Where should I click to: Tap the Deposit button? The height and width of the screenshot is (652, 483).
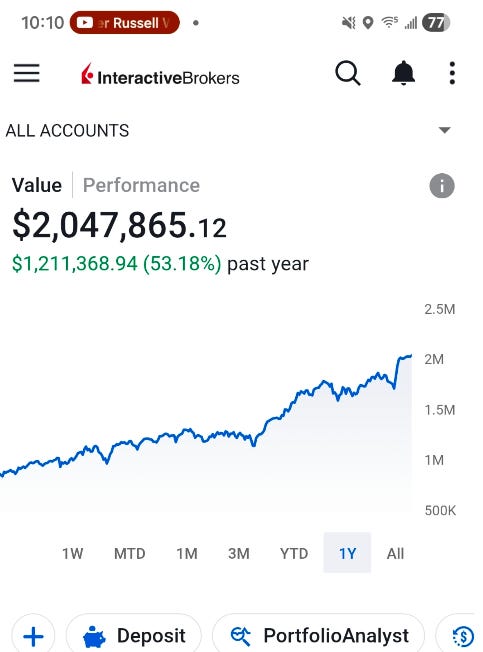(x=134, y=636)
